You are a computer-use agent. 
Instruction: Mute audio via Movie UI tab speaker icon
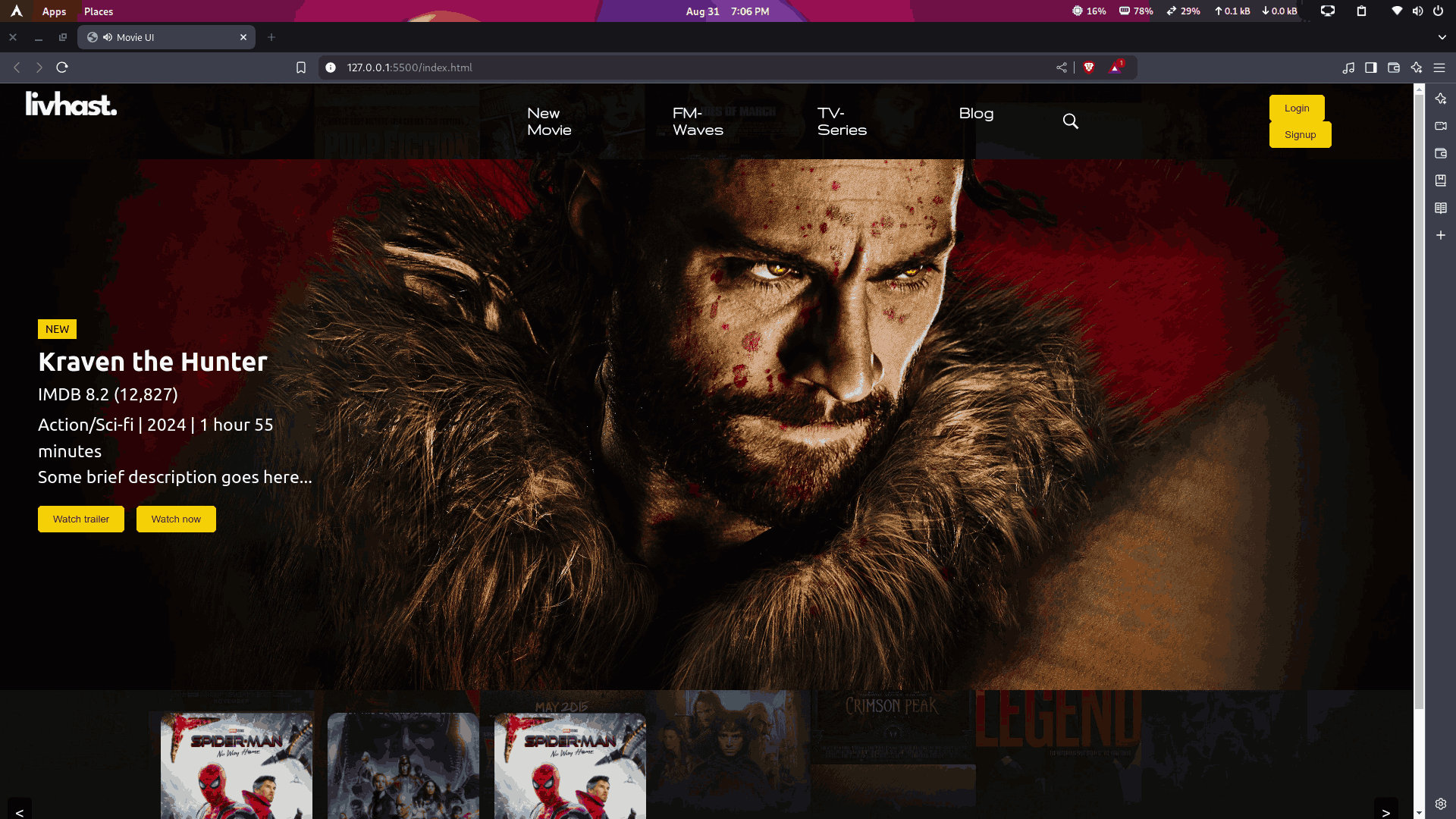coord(108,37)
